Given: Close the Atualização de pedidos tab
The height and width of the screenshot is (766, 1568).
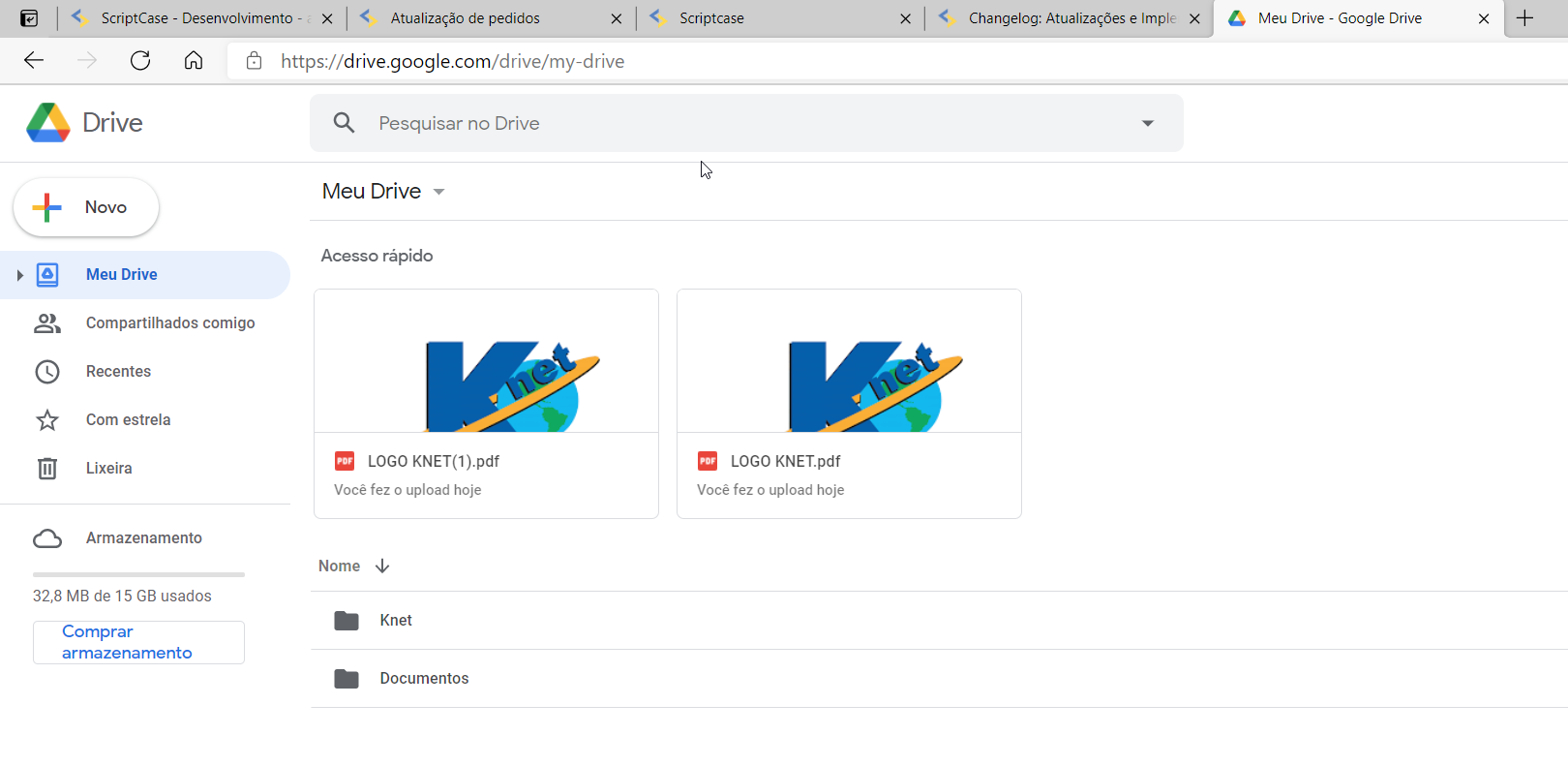Looking at the screenshot, I should click(x=617, y=18).
